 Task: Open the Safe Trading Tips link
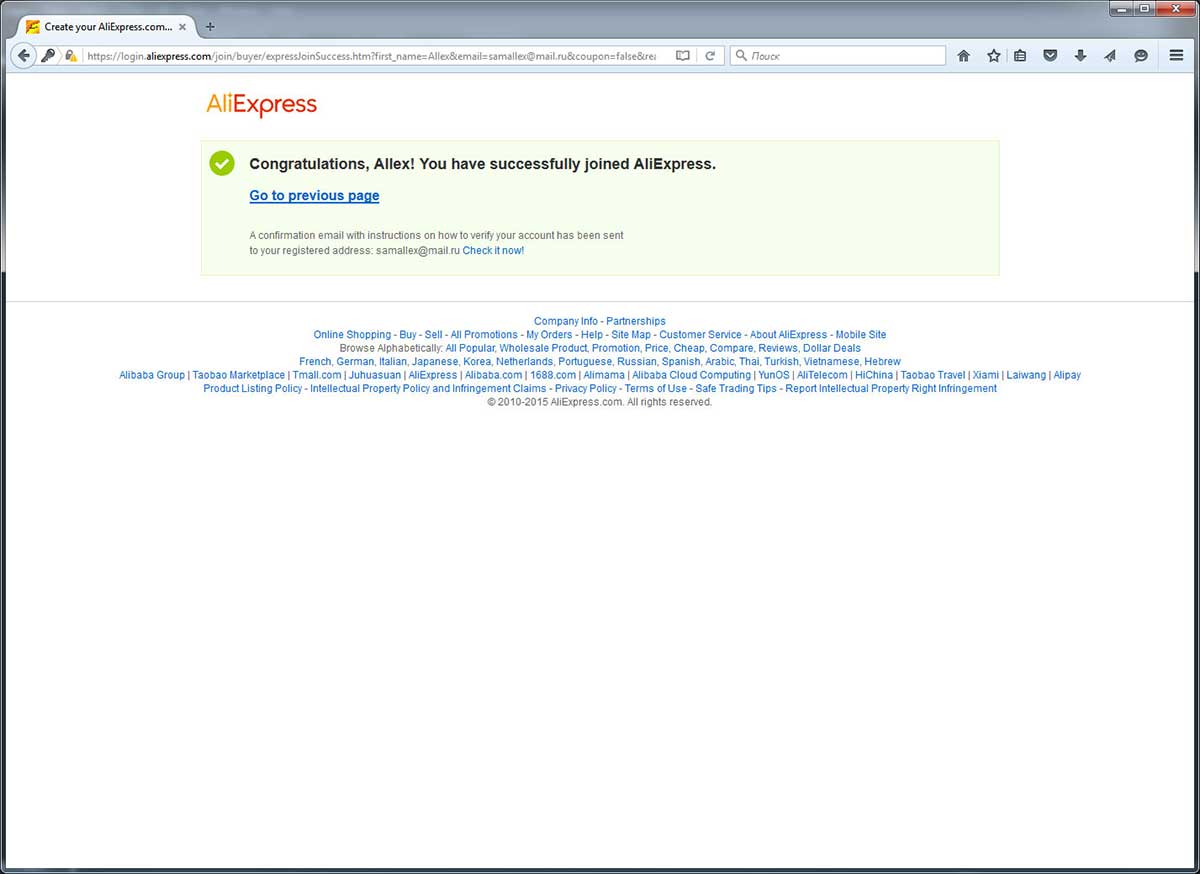pyautogui.click(x=736, y=388)
